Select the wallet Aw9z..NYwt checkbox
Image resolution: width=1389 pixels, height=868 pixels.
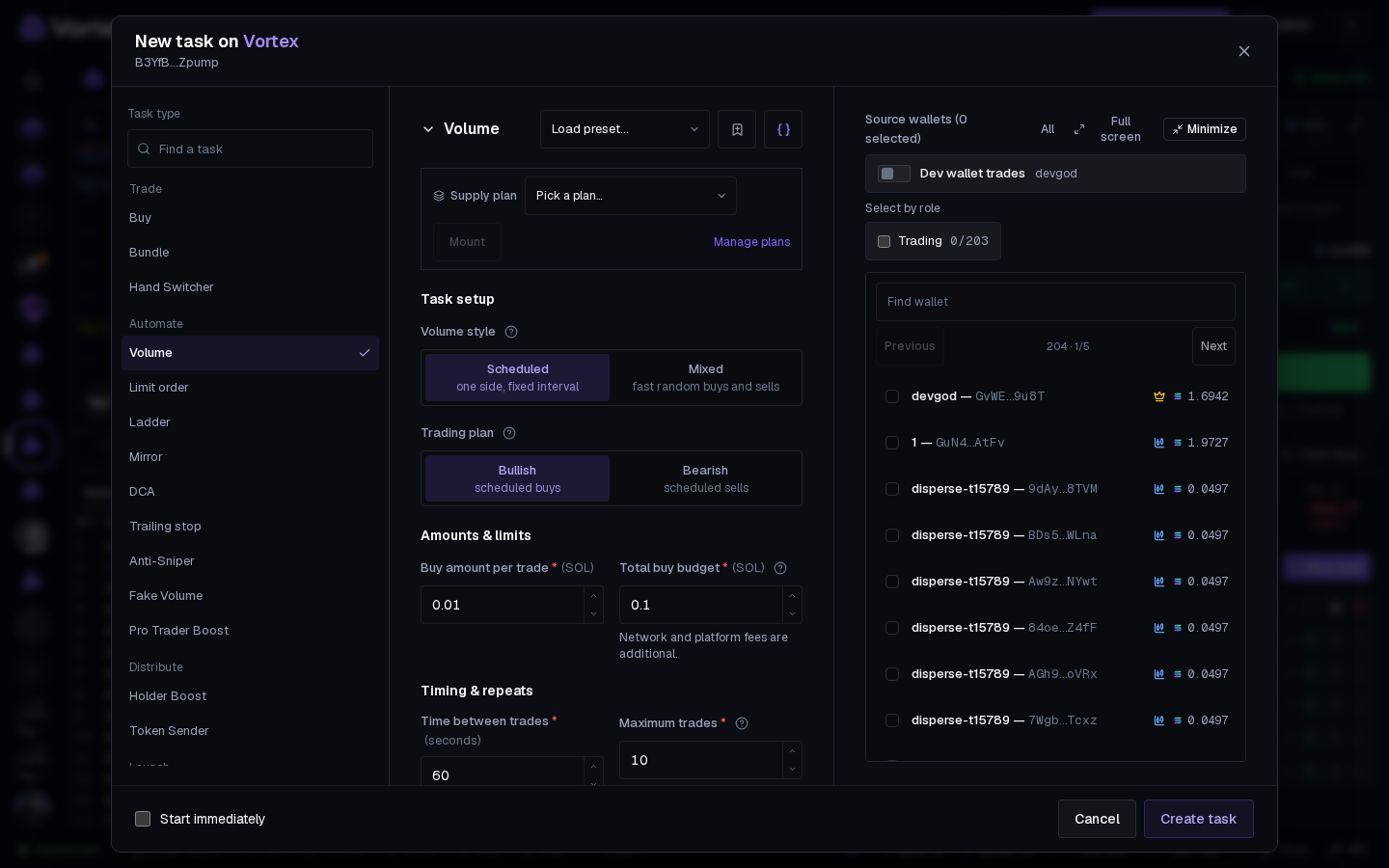click(892, 582)
